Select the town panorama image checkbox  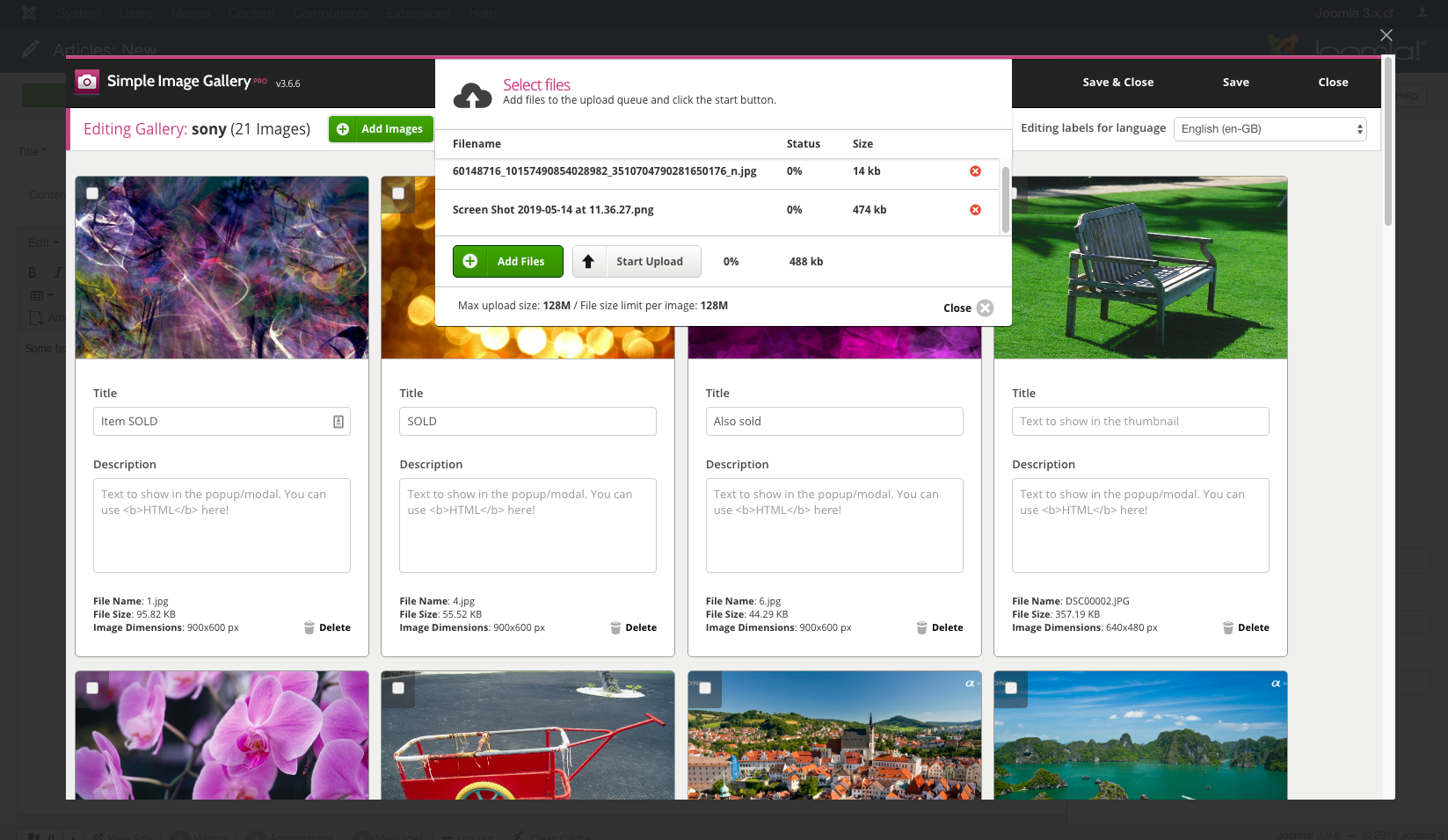coord(705,688)
